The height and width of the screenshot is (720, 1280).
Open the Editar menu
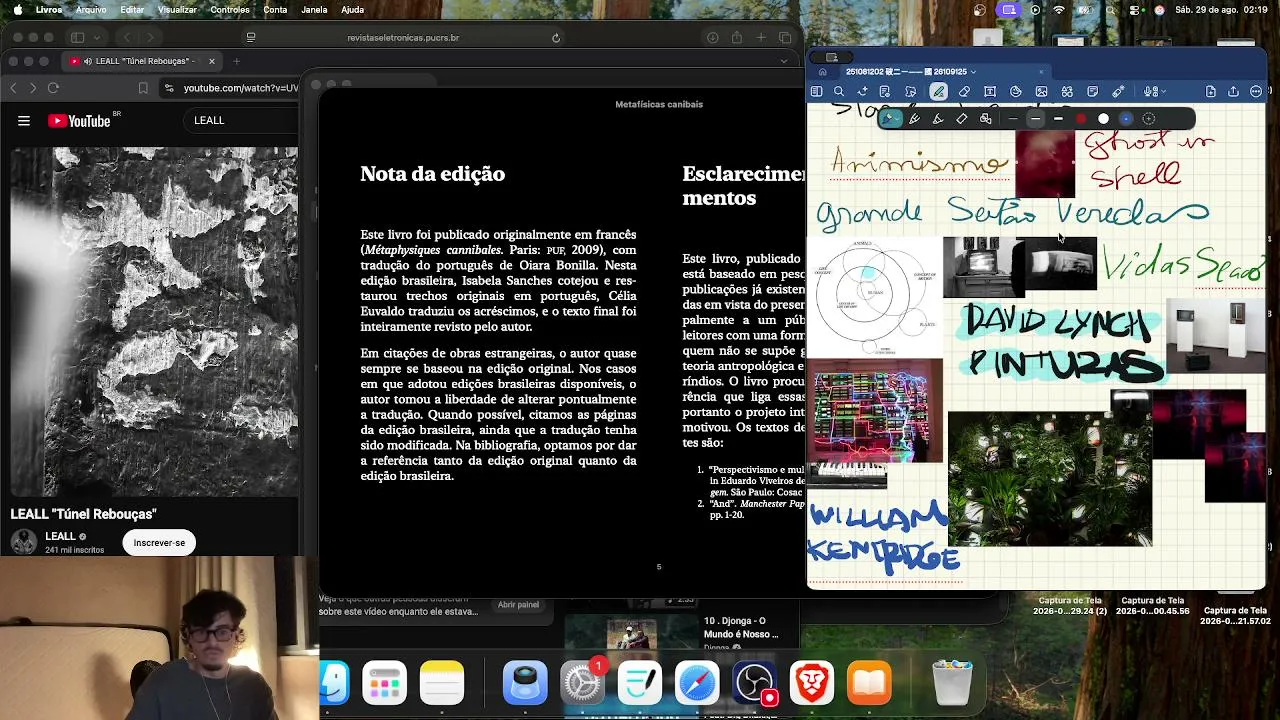132,10
